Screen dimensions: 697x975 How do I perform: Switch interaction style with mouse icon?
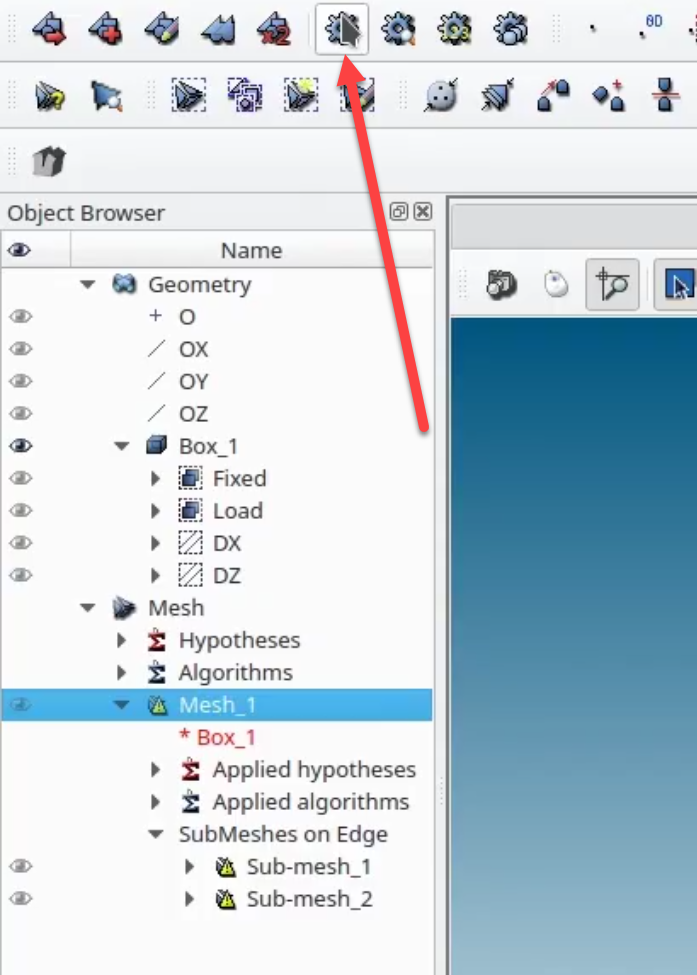click(x=556, y=285)
